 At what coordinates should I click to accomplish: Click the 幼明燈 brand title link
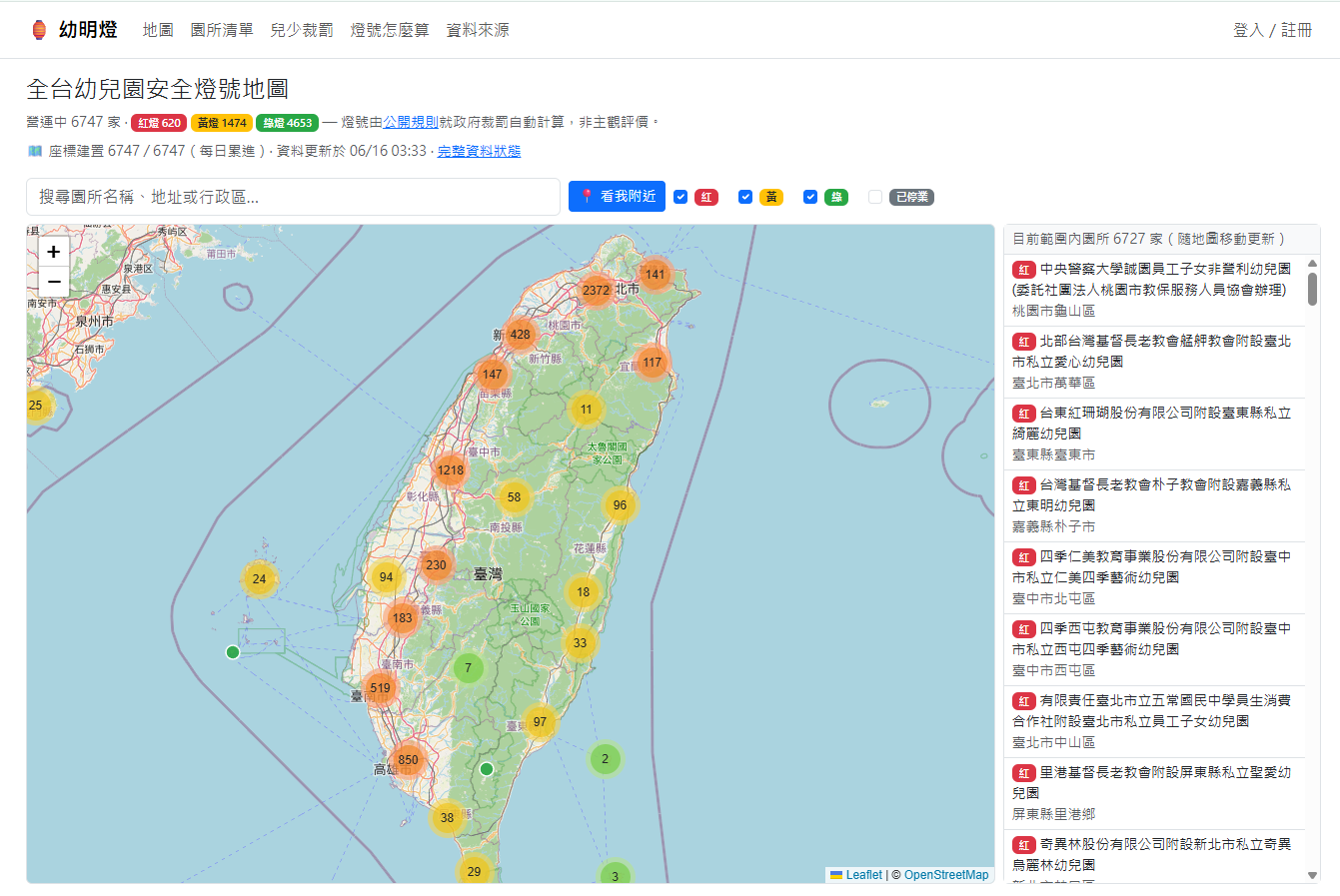(x=88, y=30)
